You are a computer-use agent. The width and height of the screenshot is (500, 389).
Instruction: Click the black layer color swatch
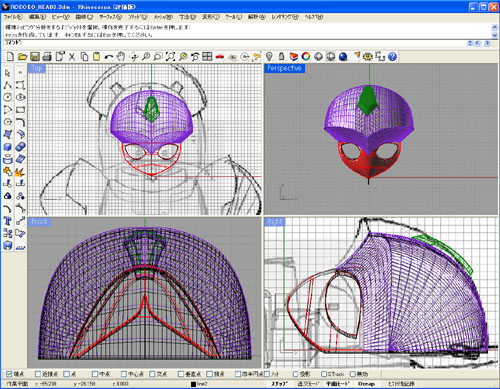193,384
